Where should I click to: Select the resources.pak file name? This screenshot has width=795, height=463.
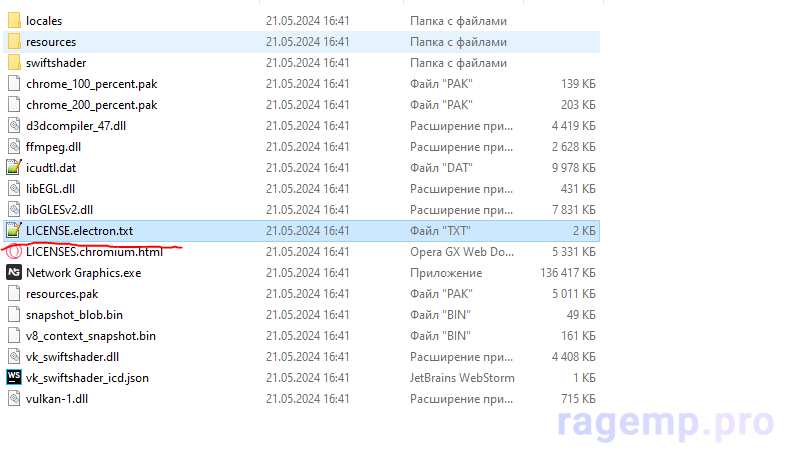[62, 293]
